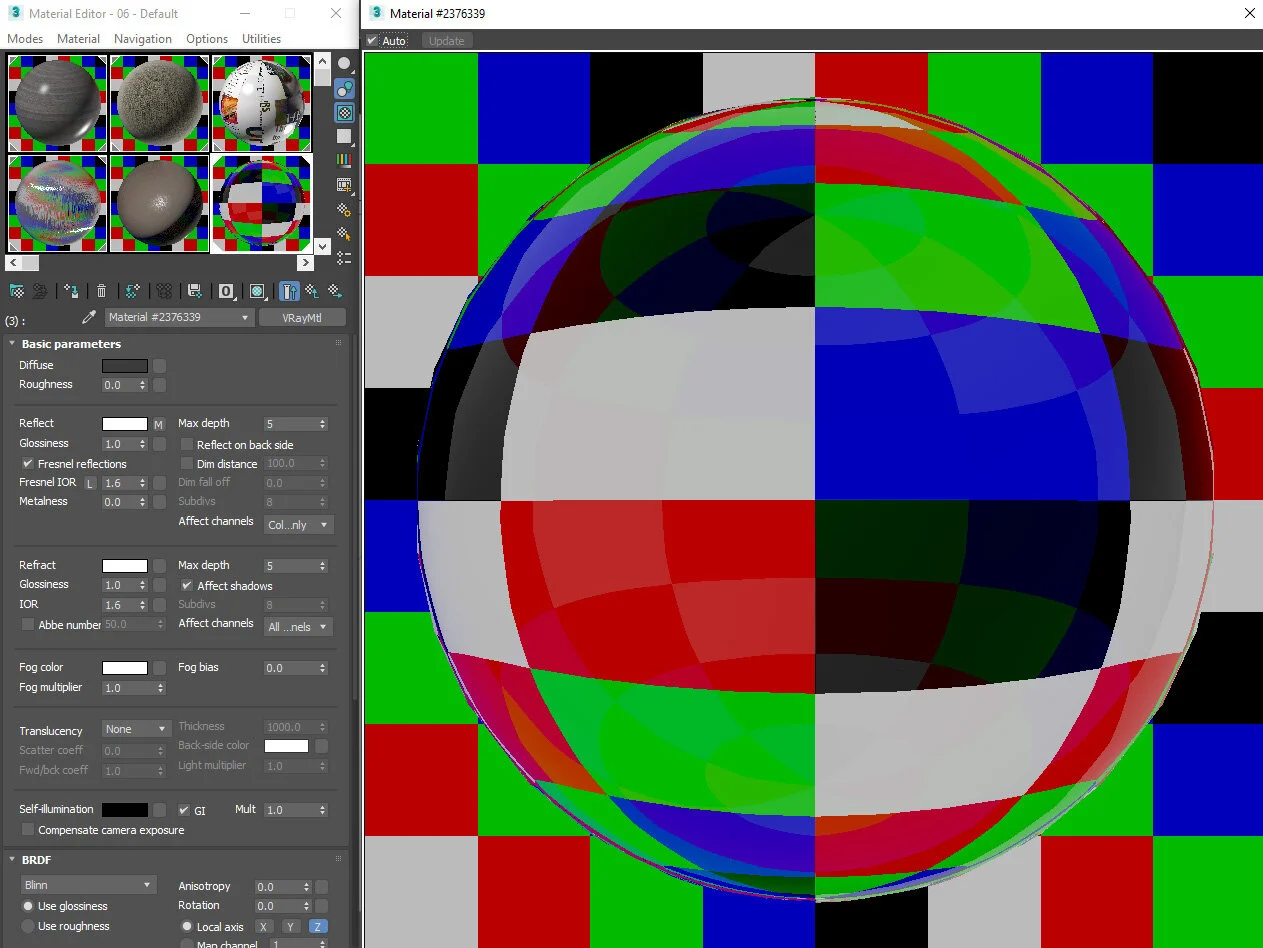
Task: Click the Reflect Max depth spinner
Action: coord(322,424)
